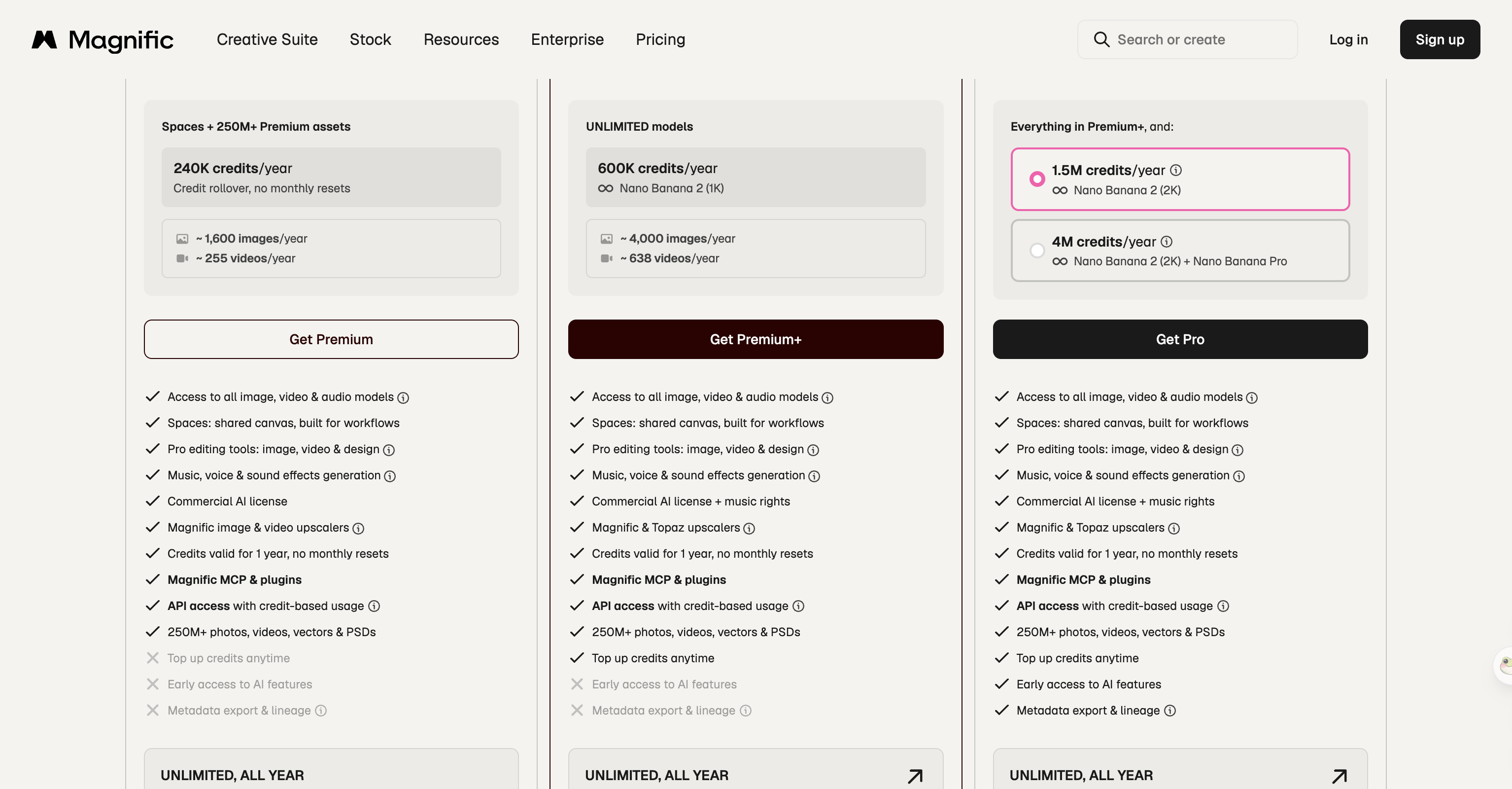Click Premium+ "Top up credits anytime" row
The width and height of the screenshot is (1512, 789).
click(653, 658)
